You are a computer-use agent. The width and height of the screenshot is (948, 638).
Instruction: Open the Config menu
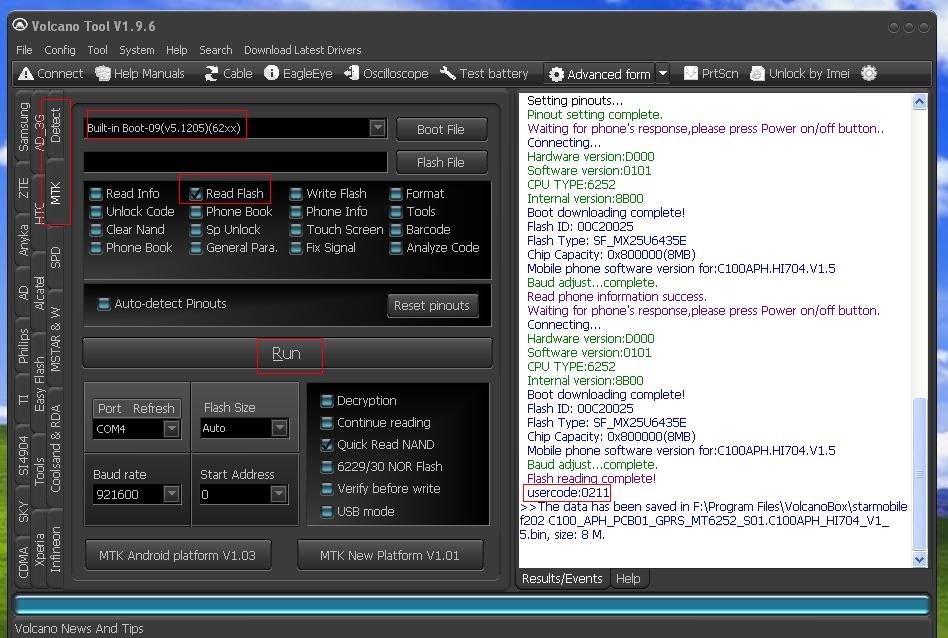pos(59,50)
